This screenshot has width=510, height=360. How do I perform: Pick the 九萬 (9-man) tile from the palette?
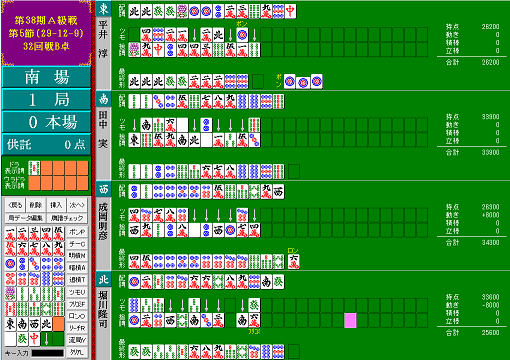[58, 249]
